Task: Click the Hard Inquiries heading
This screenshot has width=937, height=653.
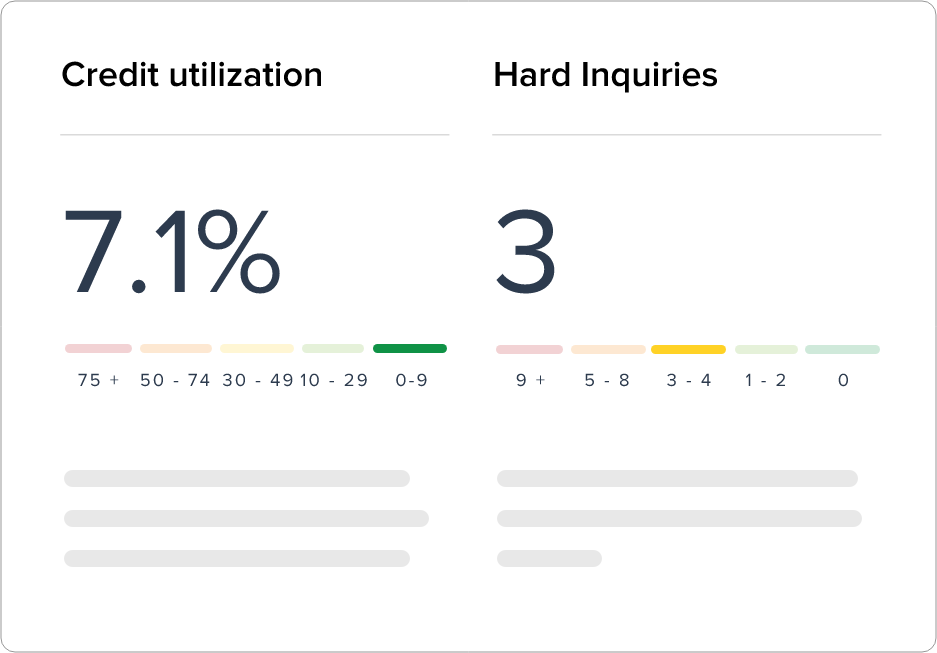Action: click(605, 75)
